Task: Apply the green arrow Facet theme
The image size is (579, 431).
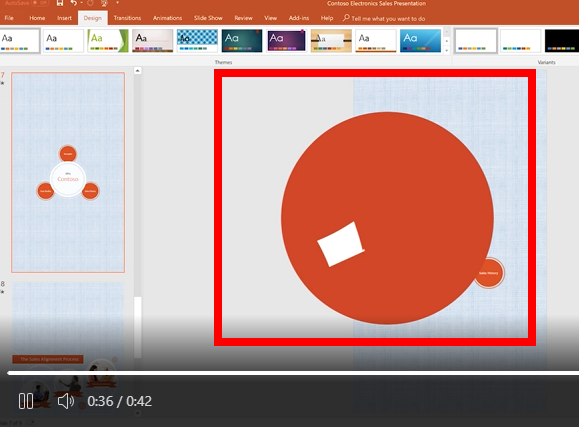Action: coord(108,41)
